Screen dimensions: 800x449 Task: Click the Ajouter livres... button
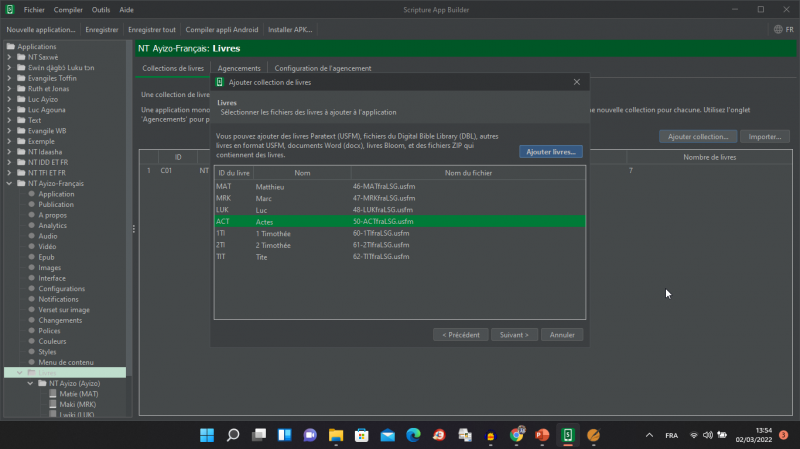click(x=550, y=152)
